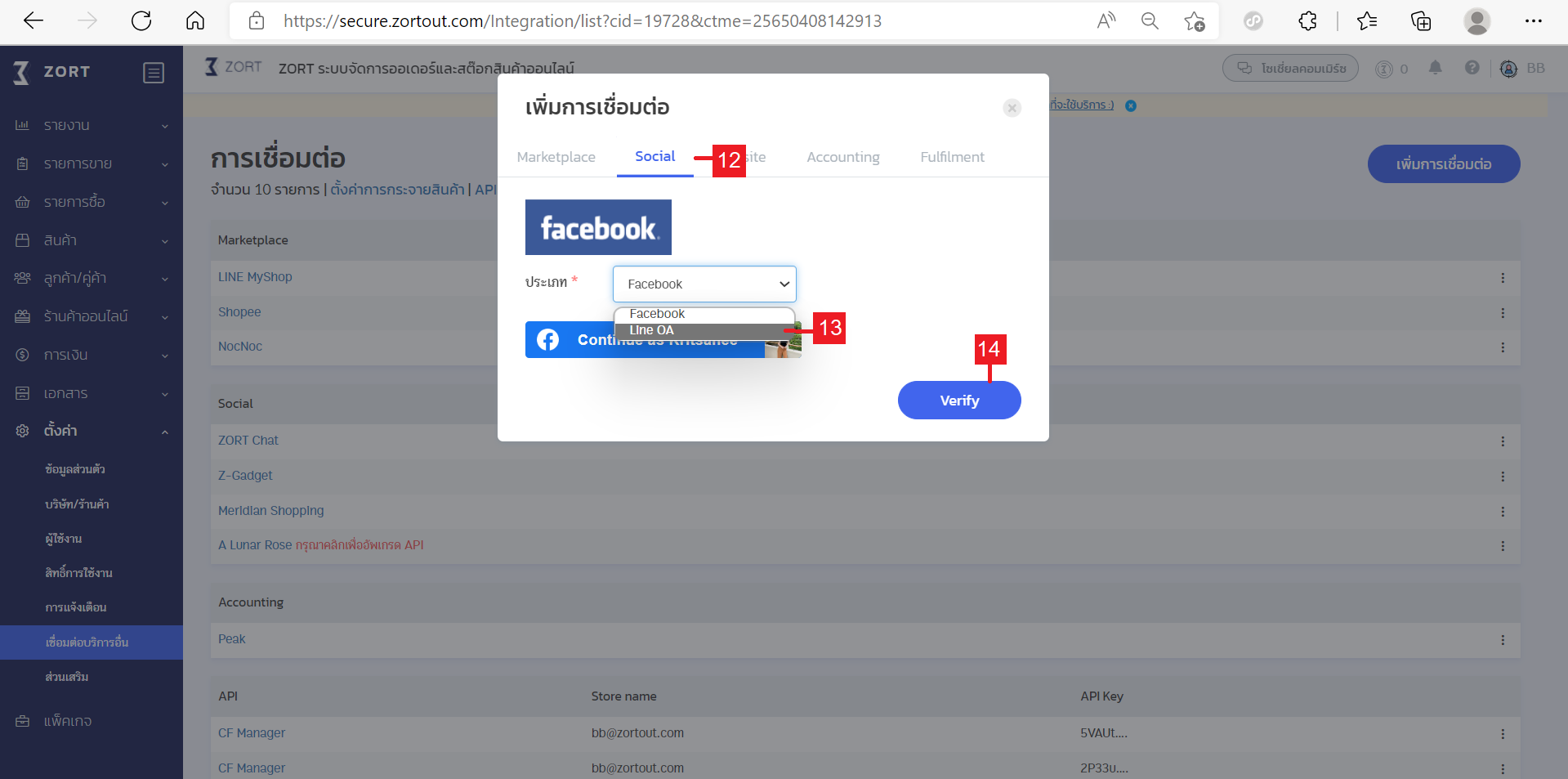Switch to the Fulfilment tab
This screenshot has height=779, width=1568.
pos(952,157)
